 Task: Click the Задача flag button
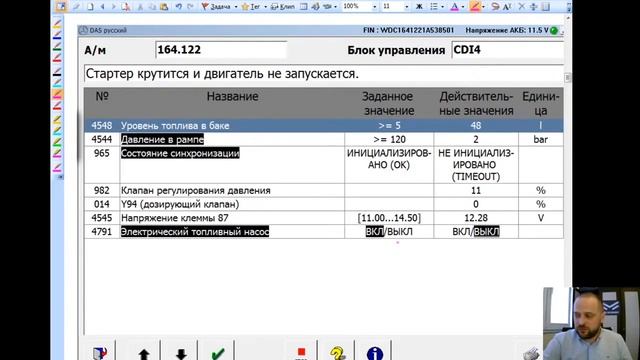[x=216, y=7]
